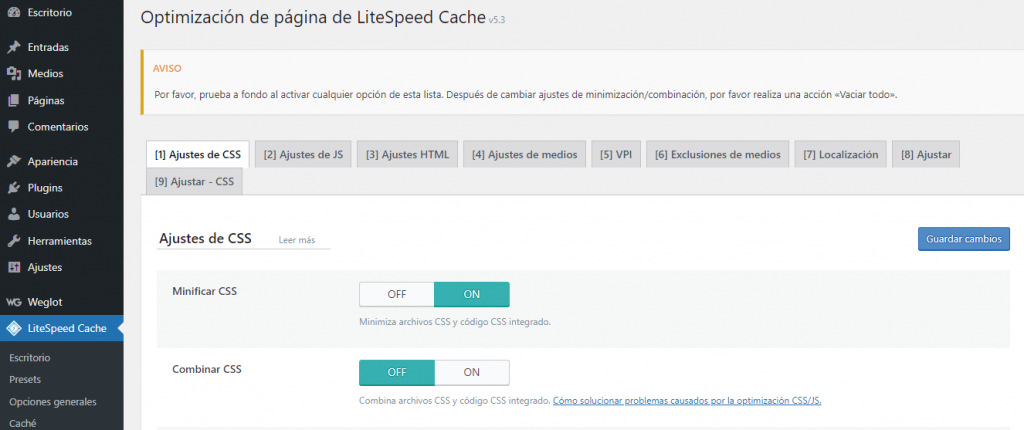
Task: Click the Weglot WG icon
Action: pos(13,301)
